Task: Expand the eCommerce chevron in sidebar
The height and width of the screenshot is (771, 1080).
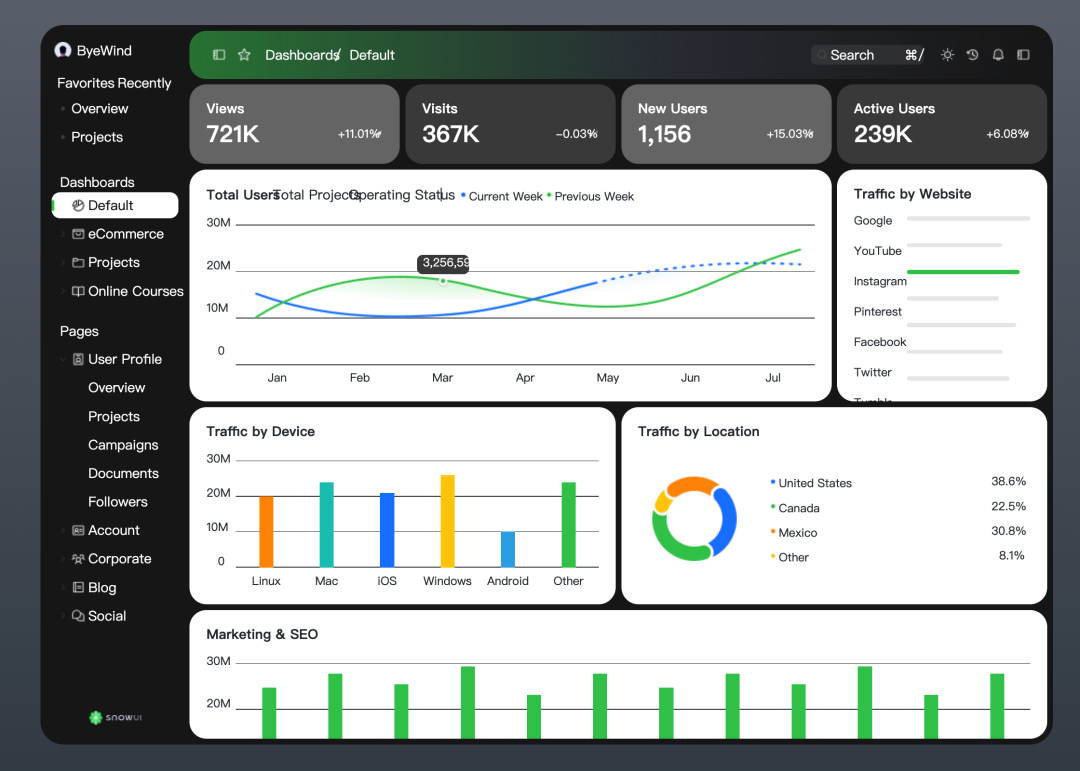Action: point(63,234)
